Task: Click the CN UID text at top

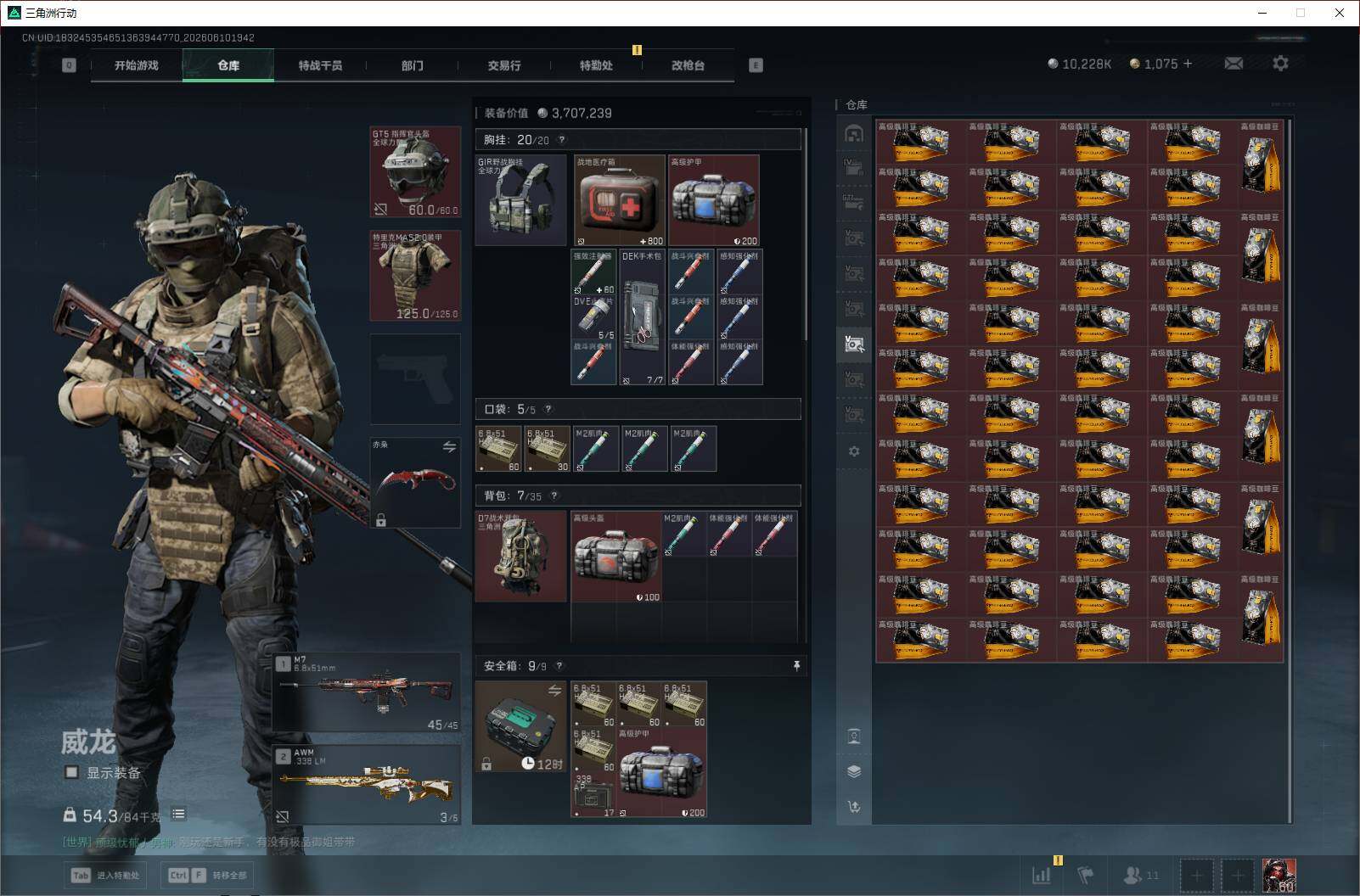Action: 138,37
